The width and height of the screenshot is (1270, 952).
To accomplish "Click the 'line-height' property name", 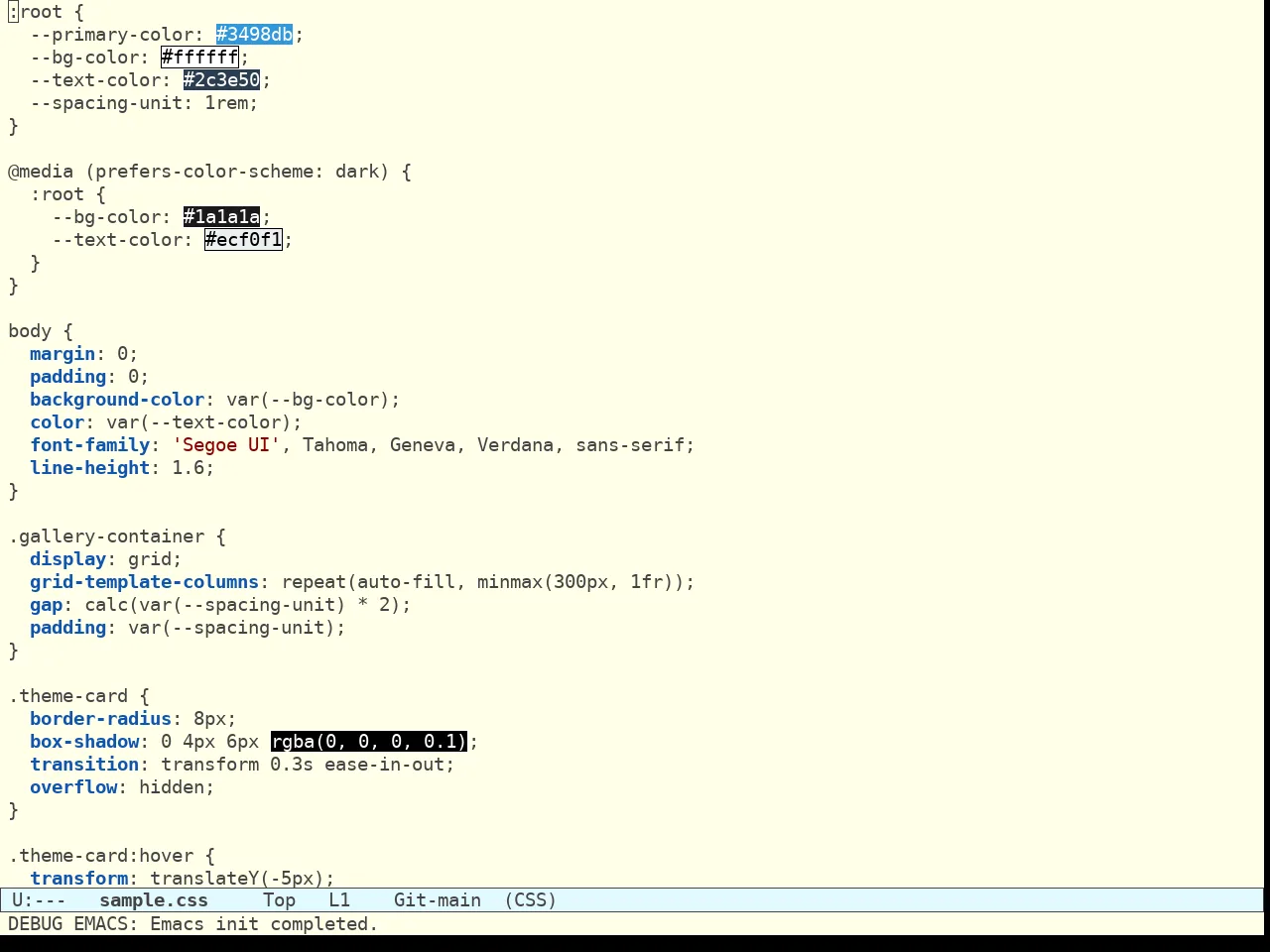I will point(89,468).
